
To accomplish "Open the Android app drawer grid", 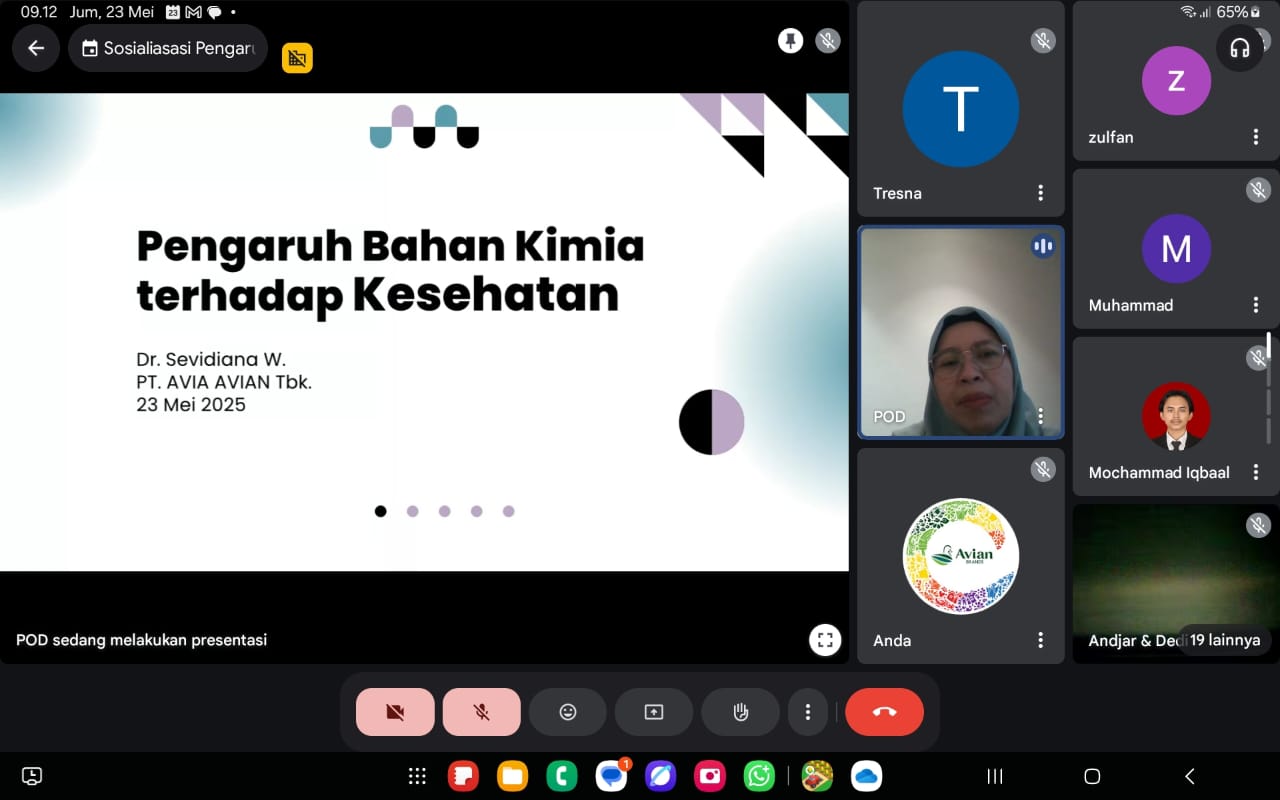I will 417,776.
